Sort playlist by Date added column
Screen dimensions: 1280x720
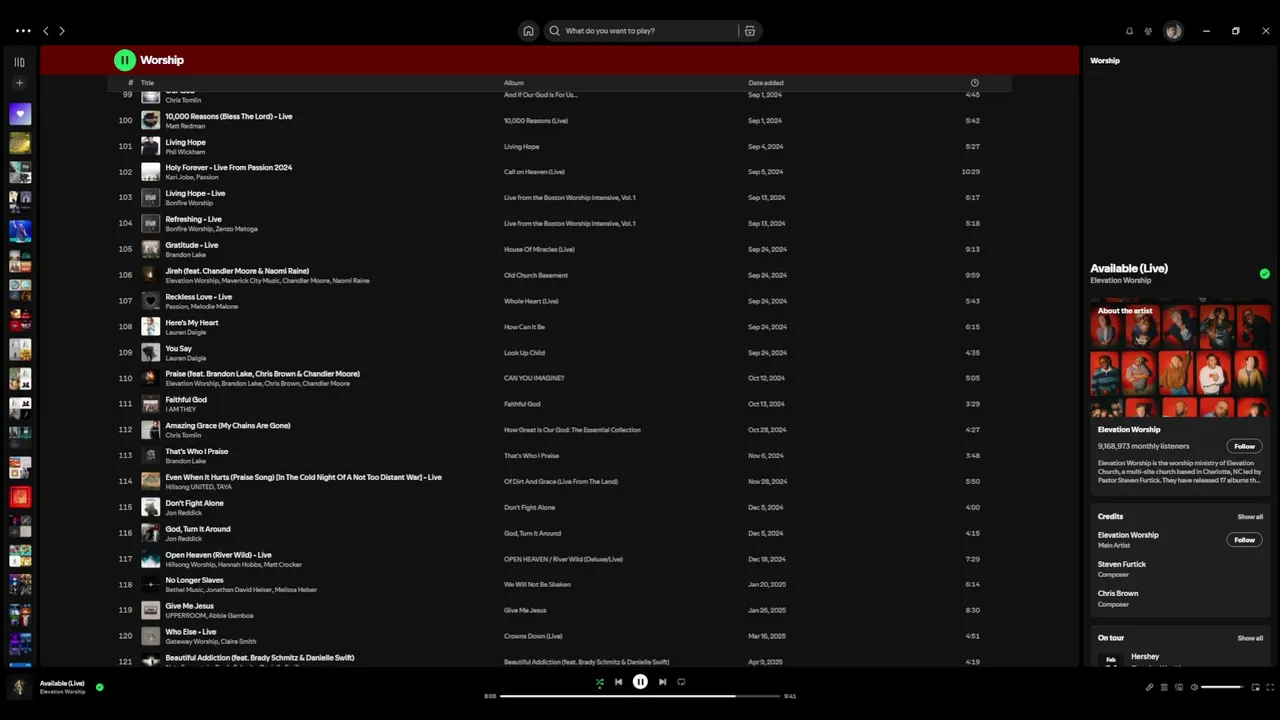766,83
